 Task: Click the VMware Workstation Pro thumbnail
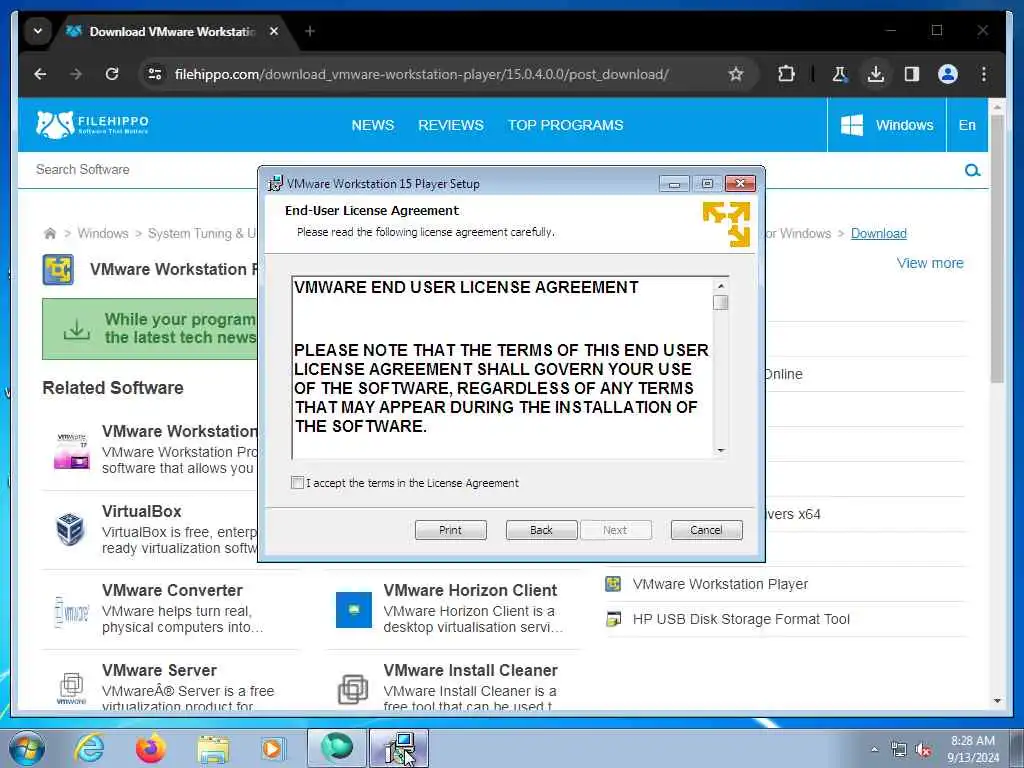[x=71, y=451]
